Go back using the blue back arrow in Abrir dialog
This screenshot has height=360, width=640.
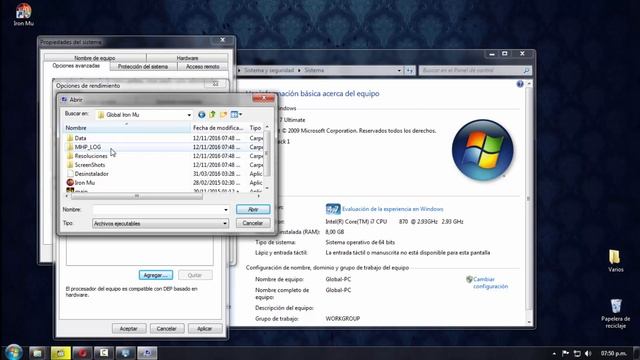click(201, 115)
